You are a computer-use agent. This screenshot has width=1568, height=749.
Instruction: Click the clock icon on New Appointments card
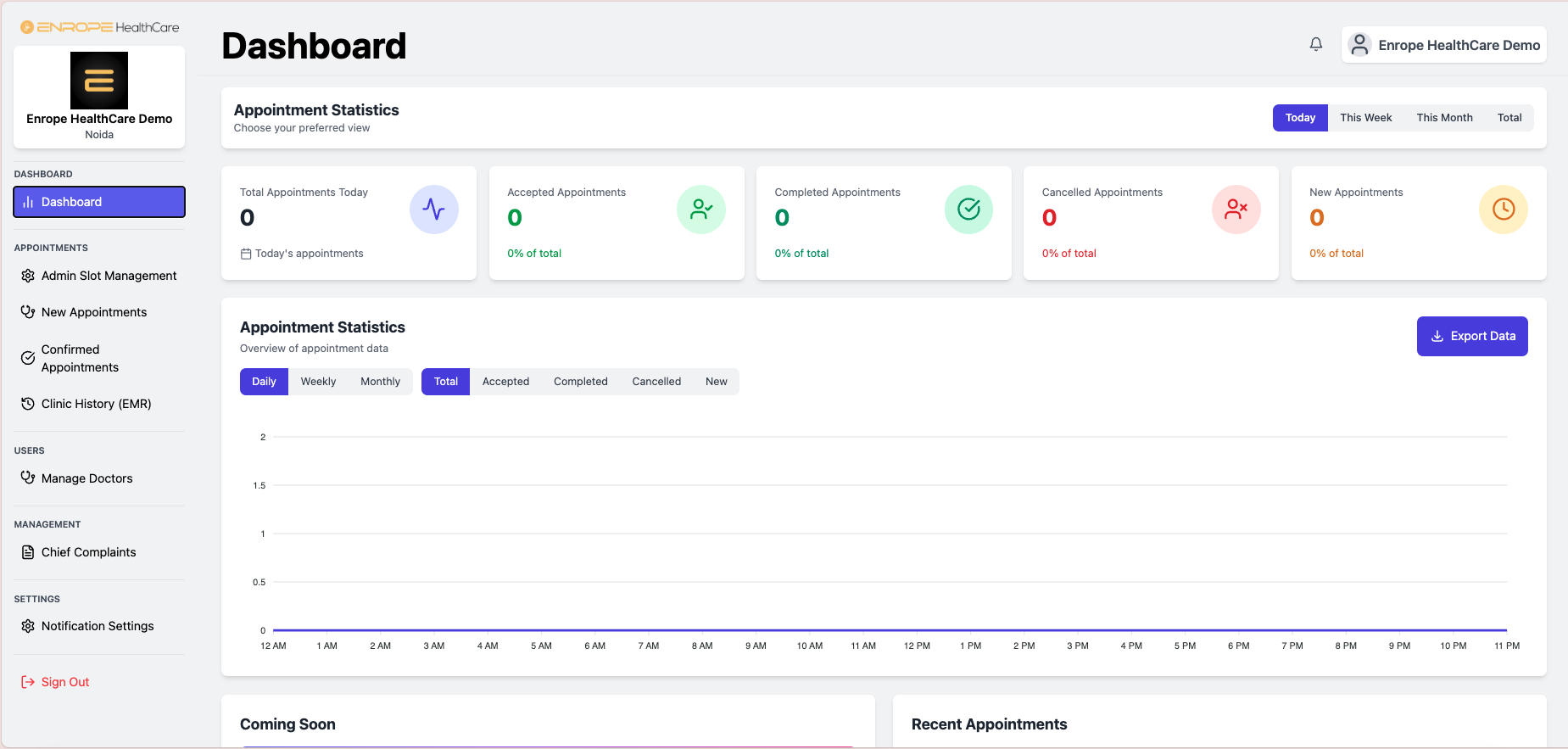point(1503,210)
